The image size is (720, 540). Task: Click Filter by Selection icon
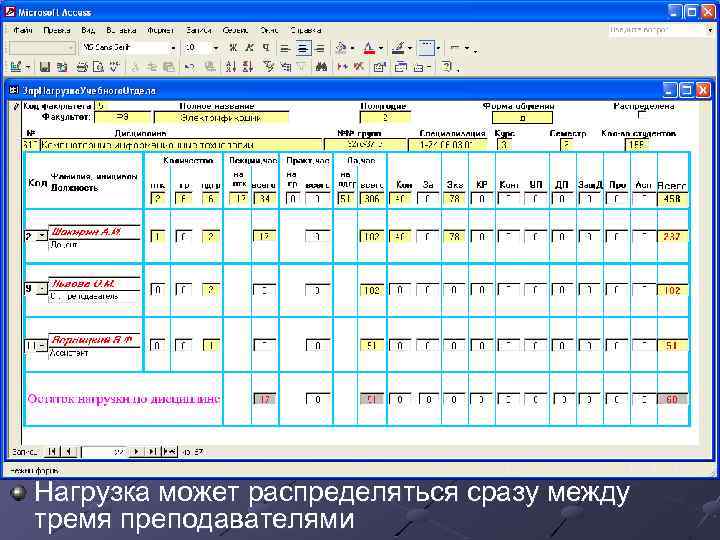point(269,67)
